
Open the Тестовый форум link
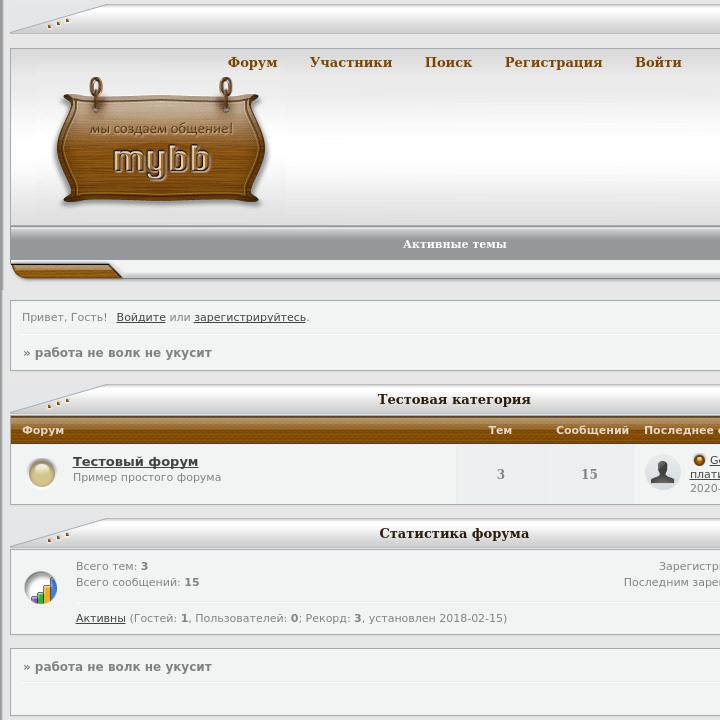point(135,461)
